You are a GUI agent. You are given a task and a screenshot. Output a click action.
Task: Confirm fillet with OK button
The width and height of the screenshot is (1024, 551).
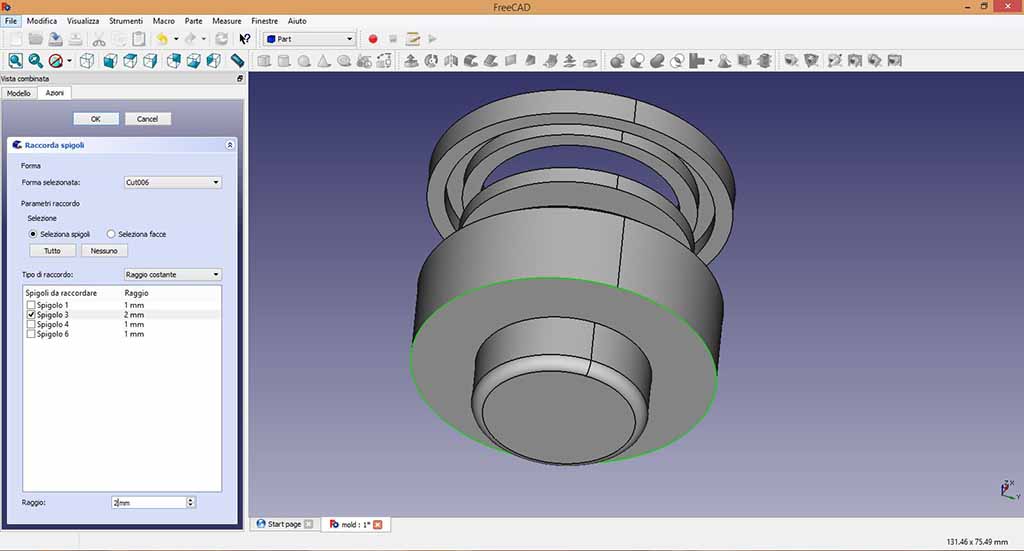(x=96, y=119)
